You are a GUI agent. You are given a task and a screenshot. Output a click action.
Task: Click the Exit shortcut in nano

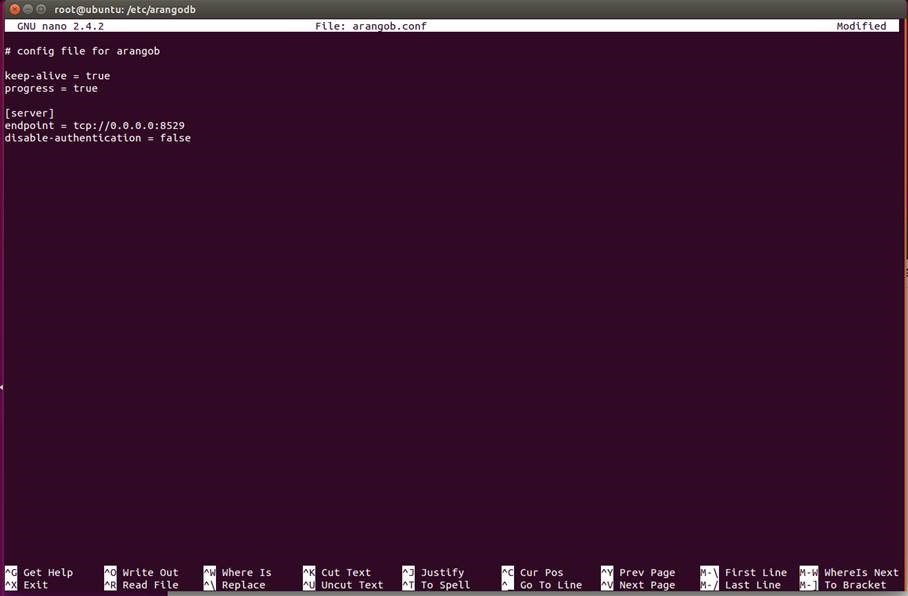point(35,585)
